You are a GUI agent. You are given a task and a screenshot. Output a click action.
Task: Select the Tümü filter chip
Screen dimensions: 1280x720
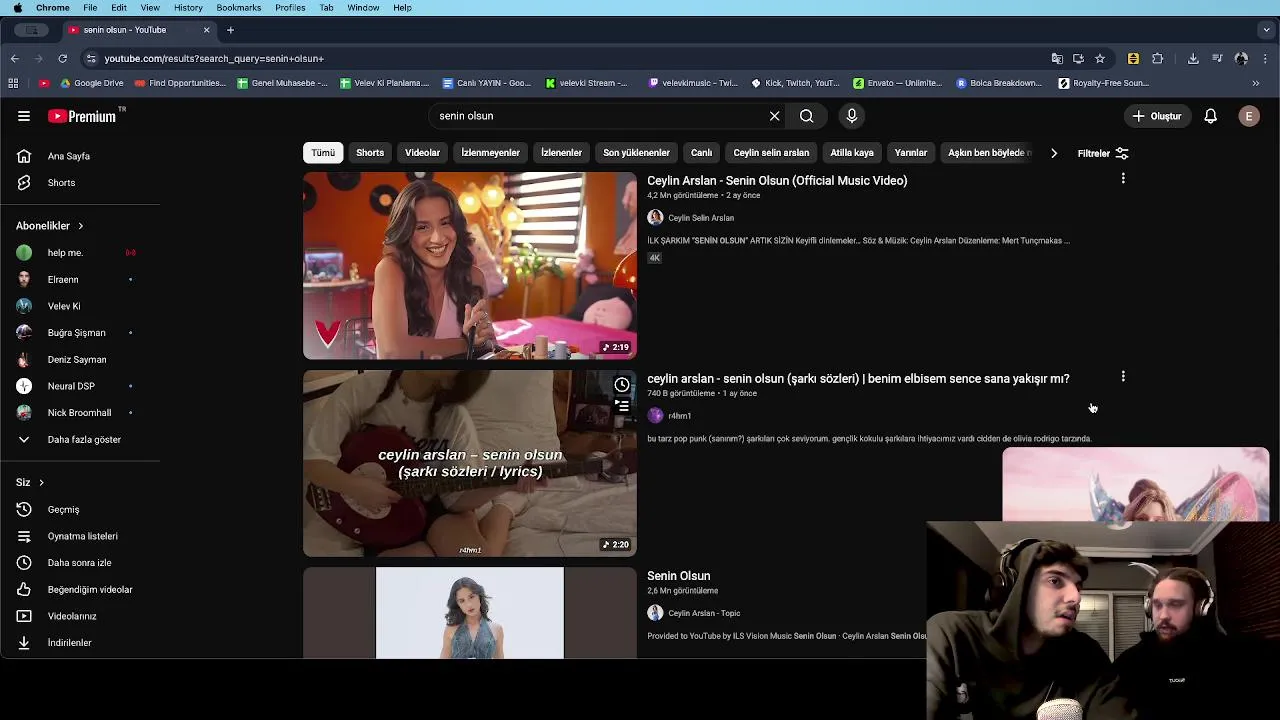tap(323, 153)
